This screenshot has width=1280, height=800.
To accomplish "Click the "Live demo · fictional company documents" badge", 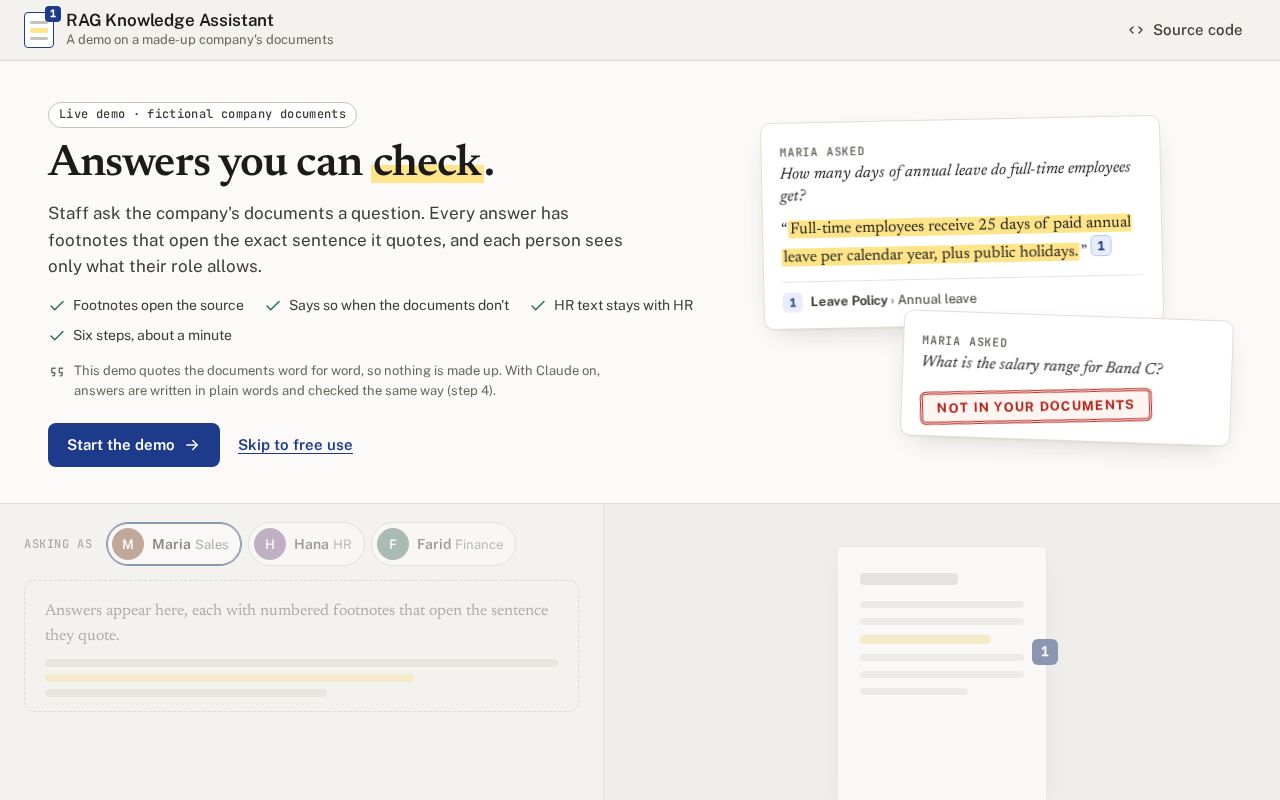I will click(x=202, y=115).
